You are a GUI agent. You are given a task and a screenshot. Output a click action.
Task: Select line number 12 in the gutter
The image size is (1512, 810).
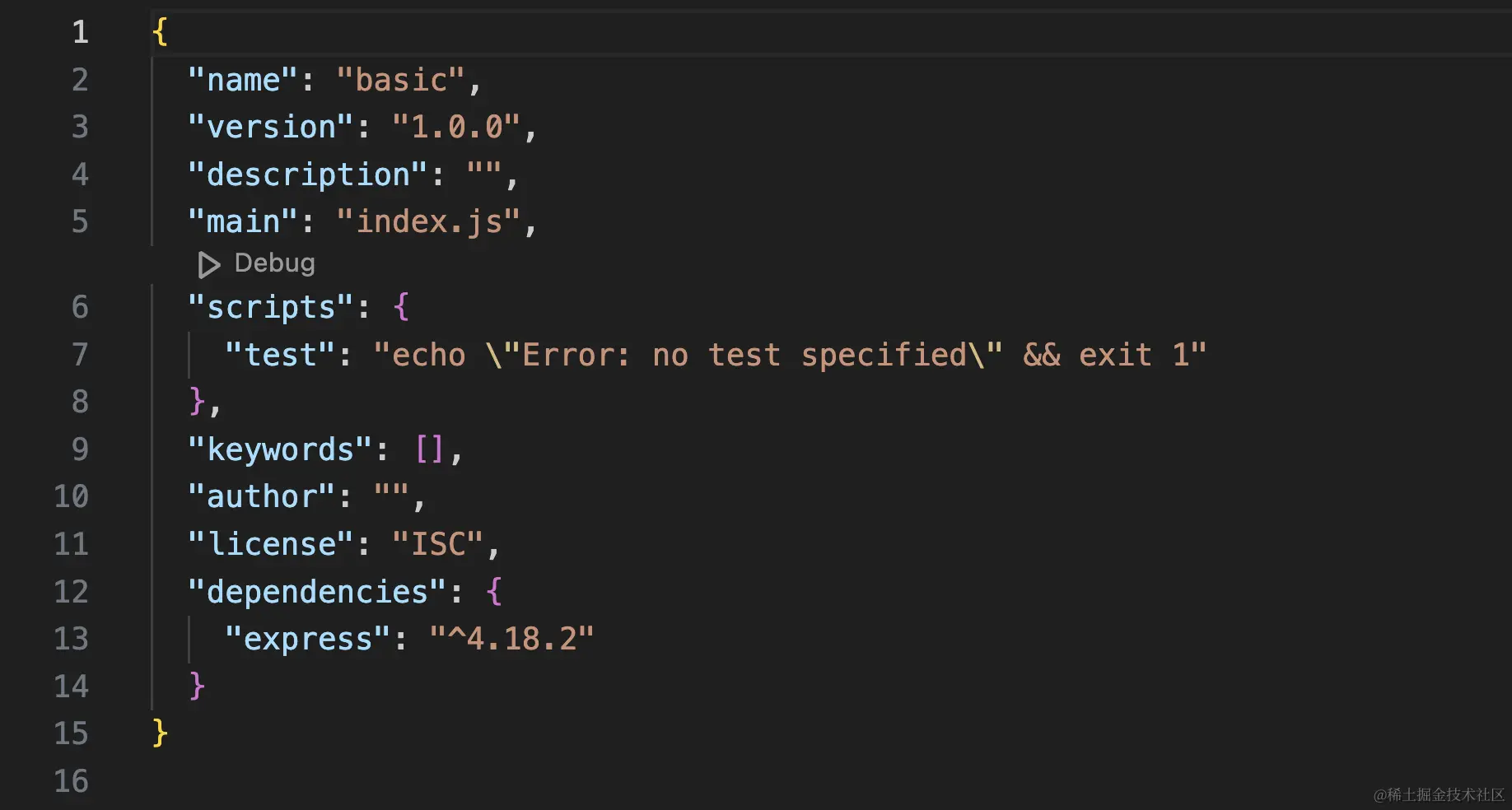tap(72, 592)
